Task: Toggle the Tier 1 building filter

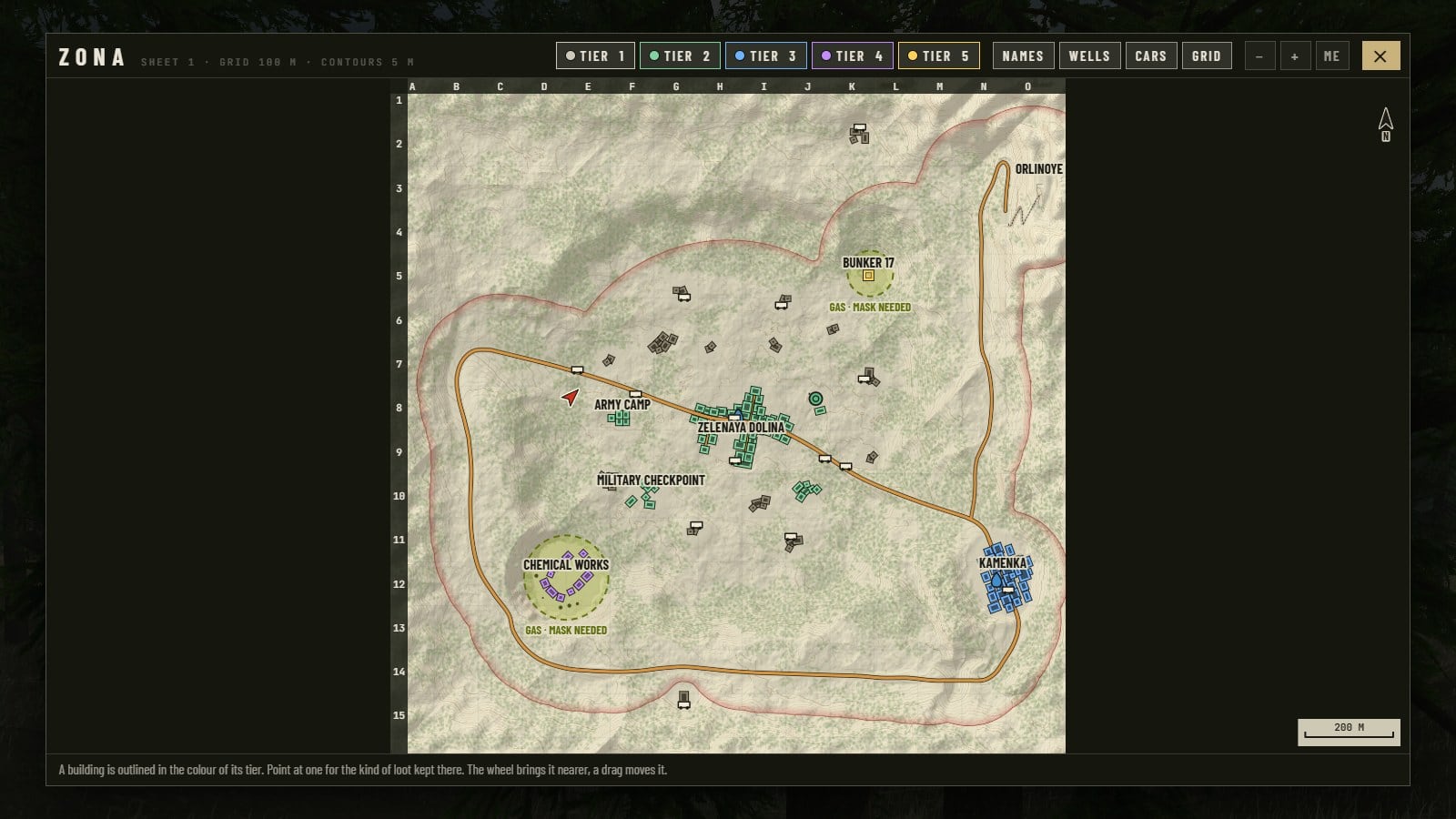Action: 596,56
